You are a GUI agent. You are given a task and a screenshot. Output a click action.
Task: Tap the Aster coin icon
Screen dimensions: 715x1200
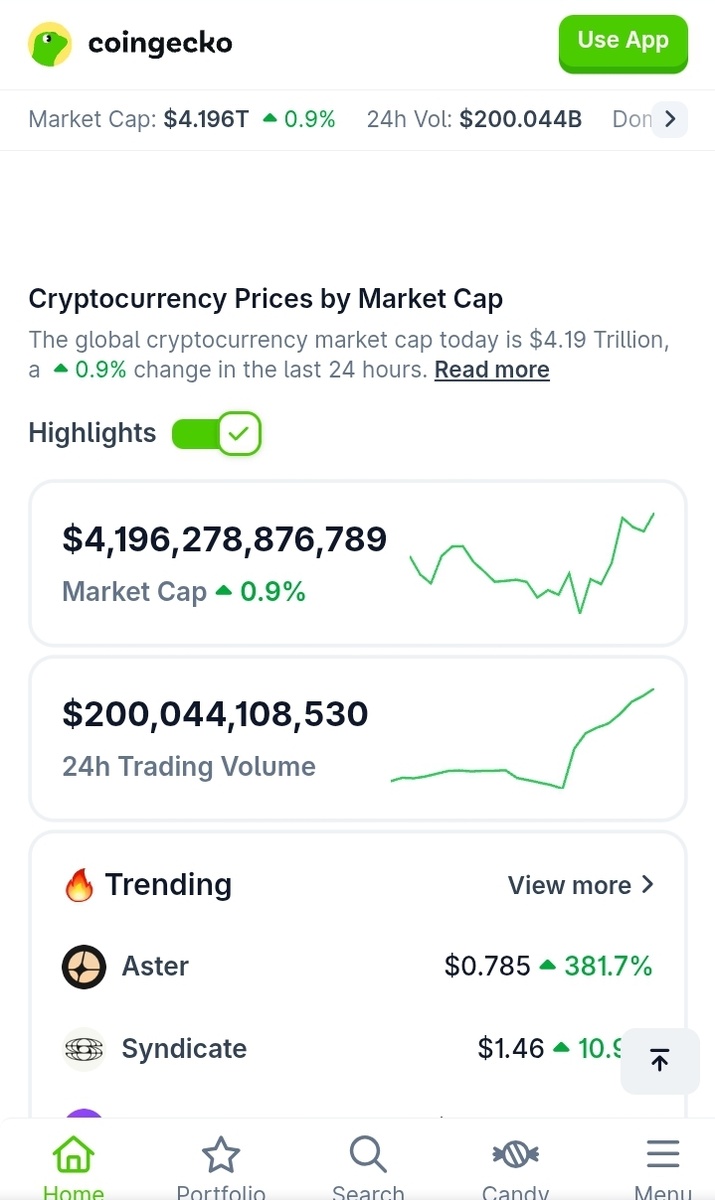(84, 967)
